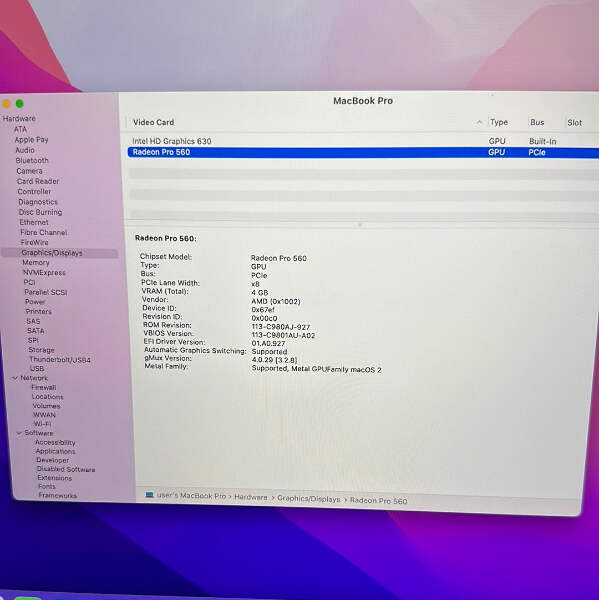The width and height of the screenshot is (599, 600).
Task: Click the laptop icon in path bar
Action: (x=150, y=495)
